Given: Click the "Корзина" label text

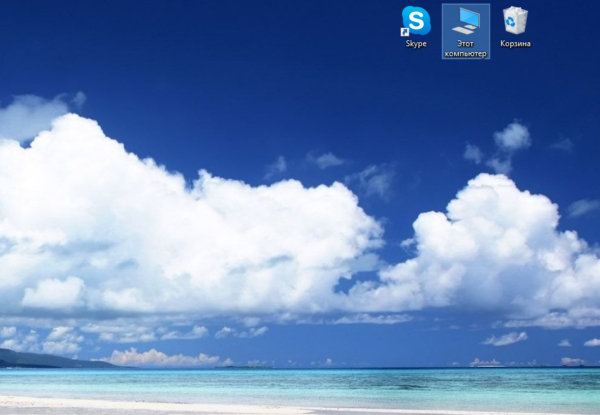Looking at the screenshot, I should coord(515,44).
